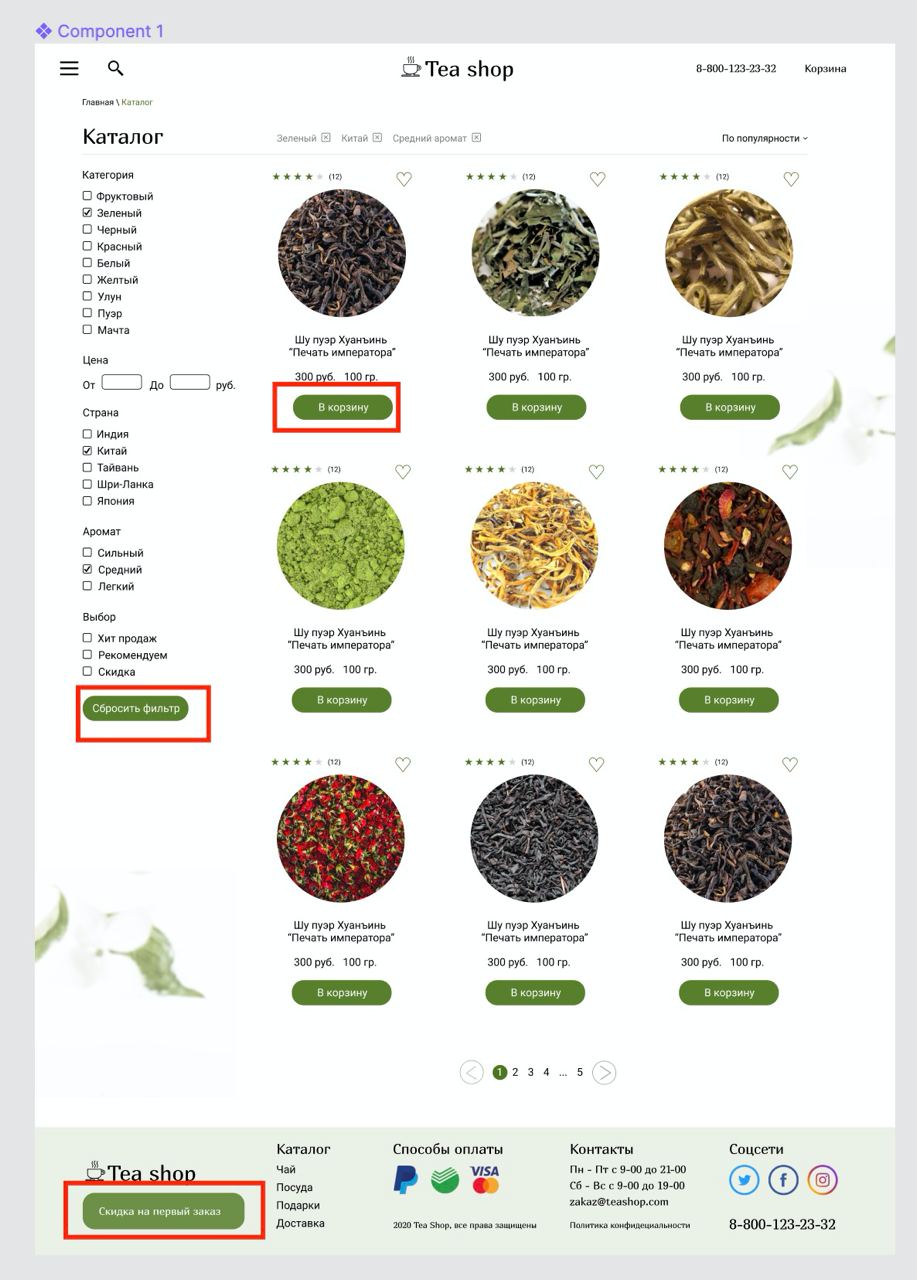Expand the По популярности sort dropdown
This screenshot has width=917, height=1280.
765,138
